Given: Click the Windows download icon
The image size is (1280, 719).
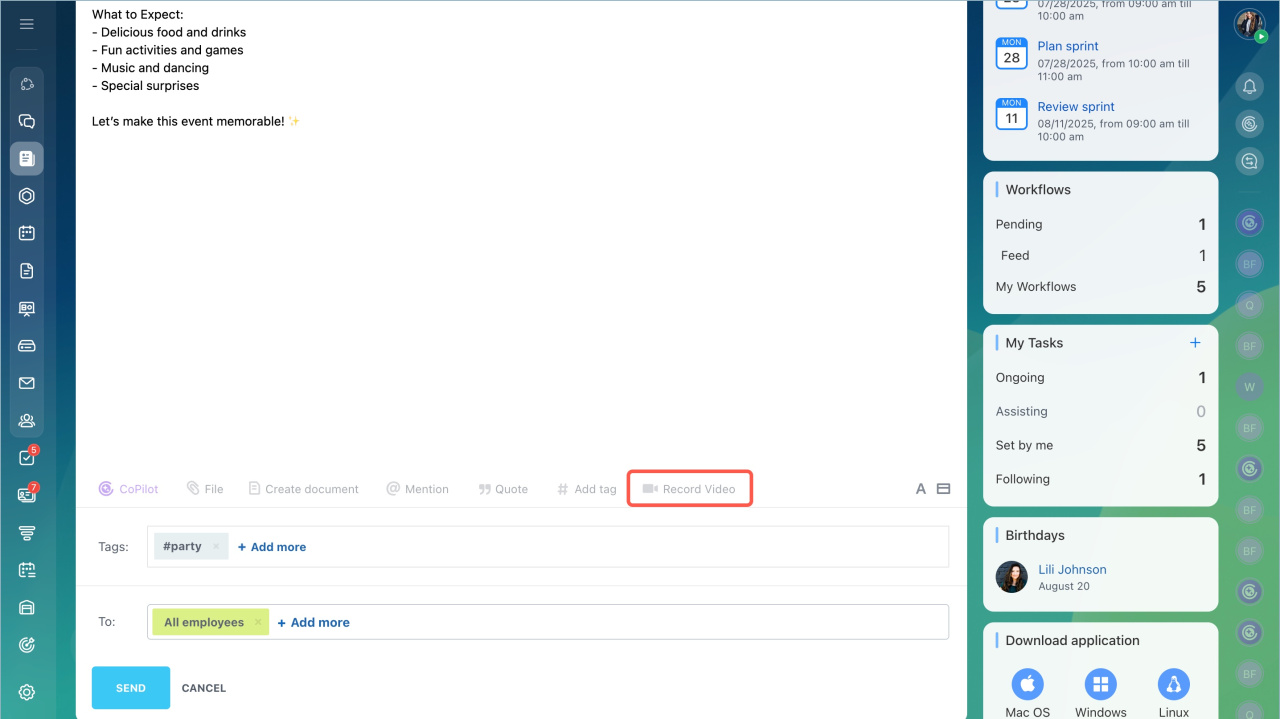Looking at the screenshot, I should 1100,685.
